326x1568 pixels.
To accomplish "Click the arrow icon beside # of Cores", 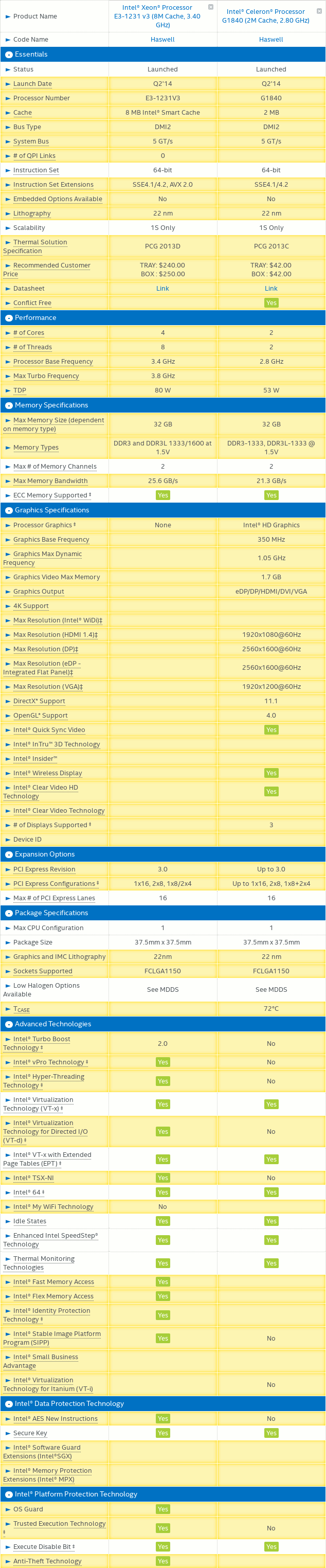I will pos(8,333).
